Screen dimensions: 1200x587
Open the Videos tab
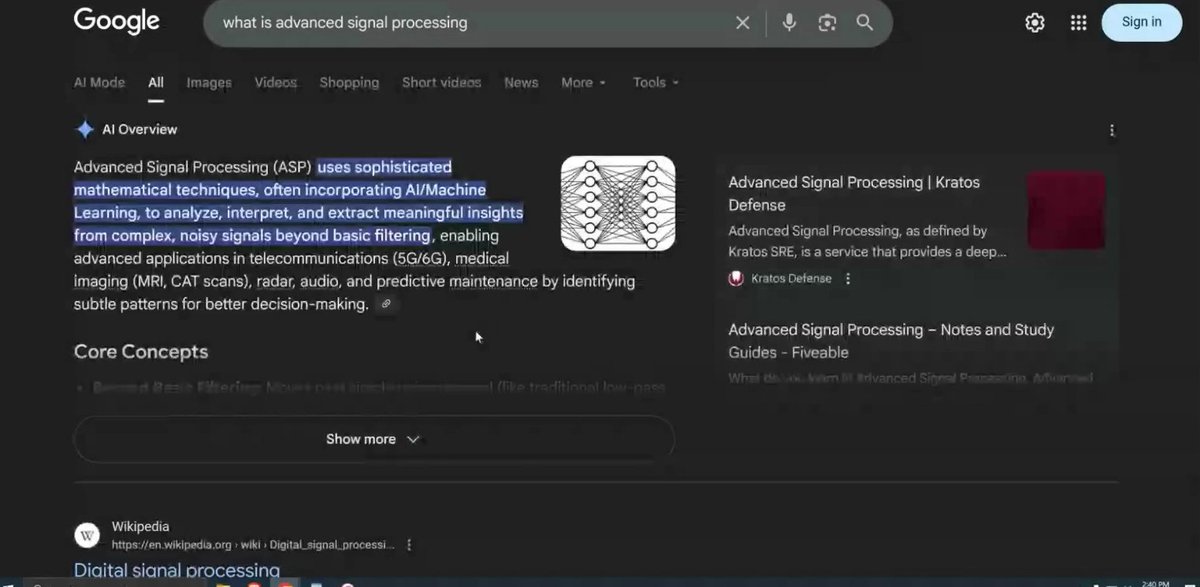[275, 83]
